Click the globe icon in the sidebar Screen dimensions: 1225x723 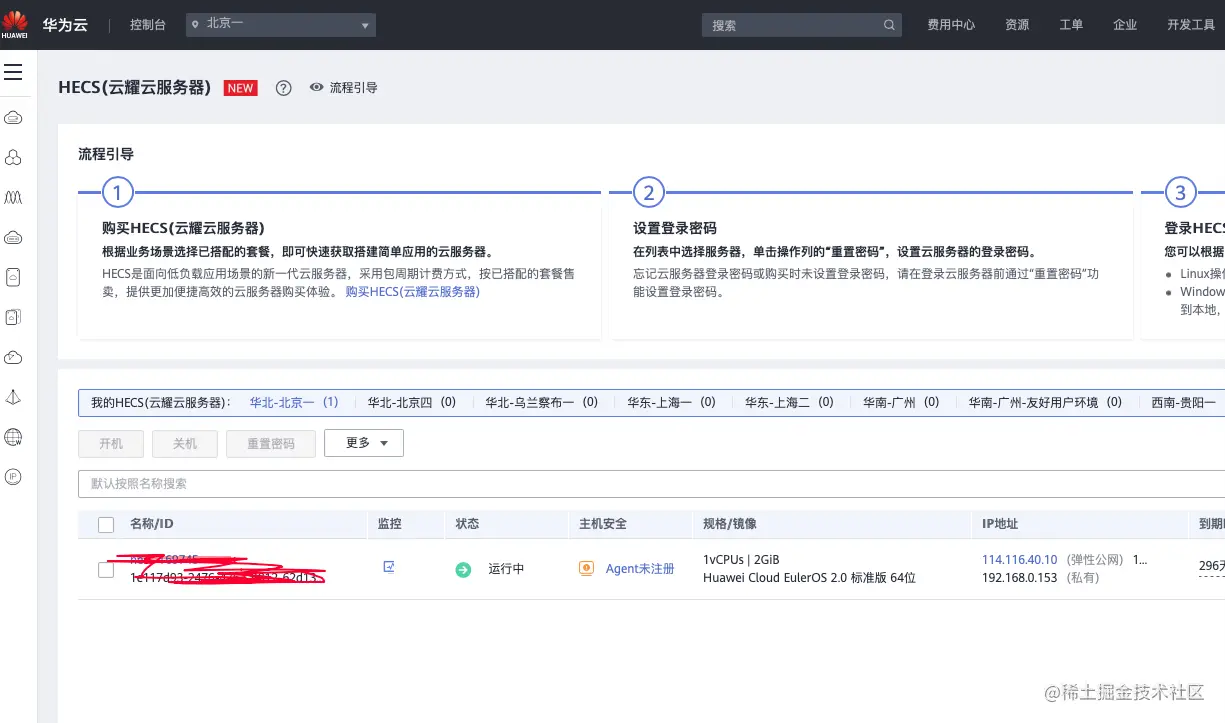(x=14, y=437)
